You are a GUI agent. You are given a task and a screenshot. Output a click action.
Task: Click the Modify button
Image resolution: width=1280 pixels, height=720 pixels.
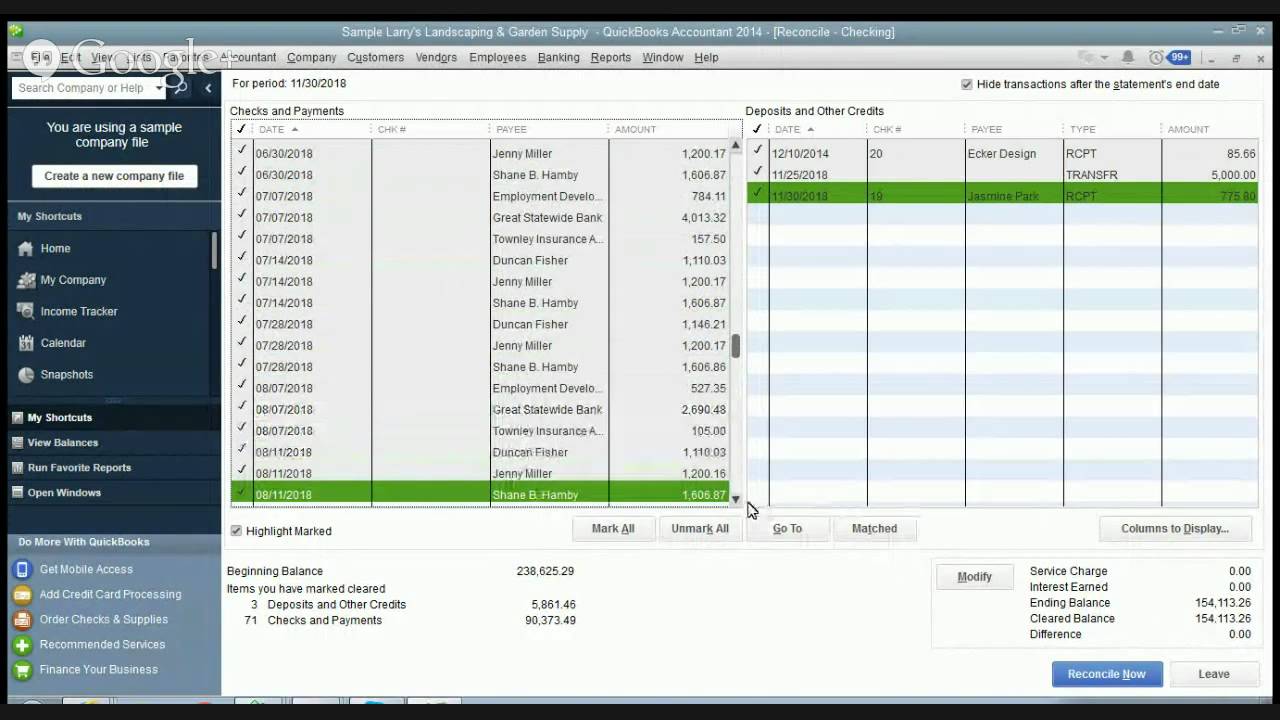[x=974, y=577]
